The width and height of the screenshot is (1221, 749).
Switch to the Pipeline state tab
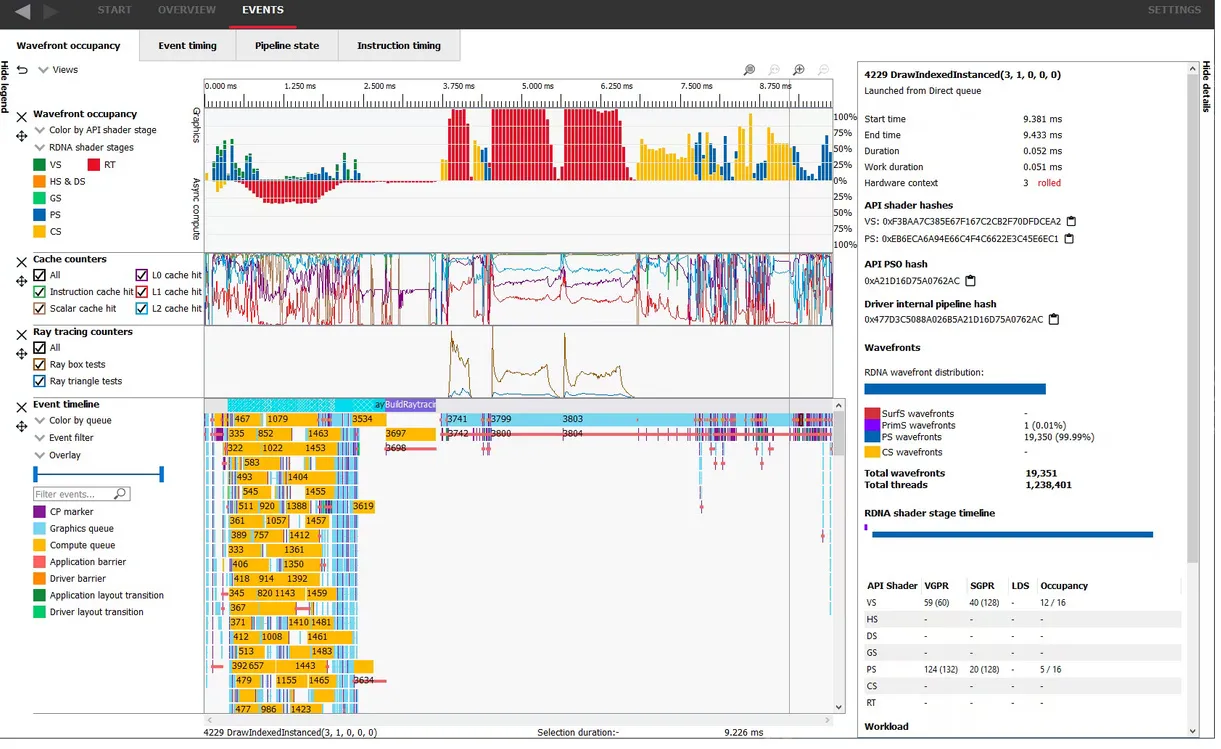point(287,46)
